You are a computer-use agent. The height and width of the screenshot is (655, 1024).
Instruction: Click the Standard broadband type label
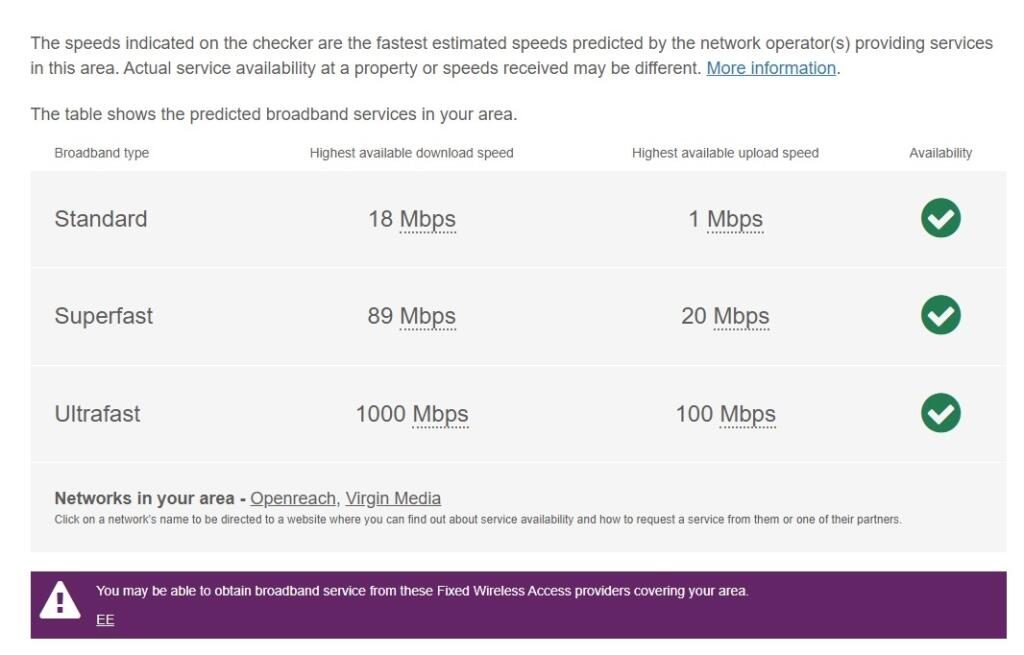point(101,219)
